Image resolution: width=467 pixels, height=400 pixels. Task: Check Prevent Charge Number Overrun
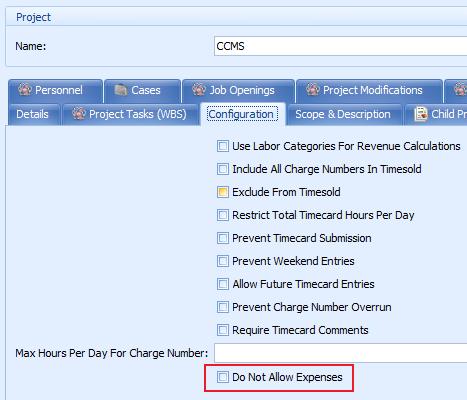click(x=223, y=307)
